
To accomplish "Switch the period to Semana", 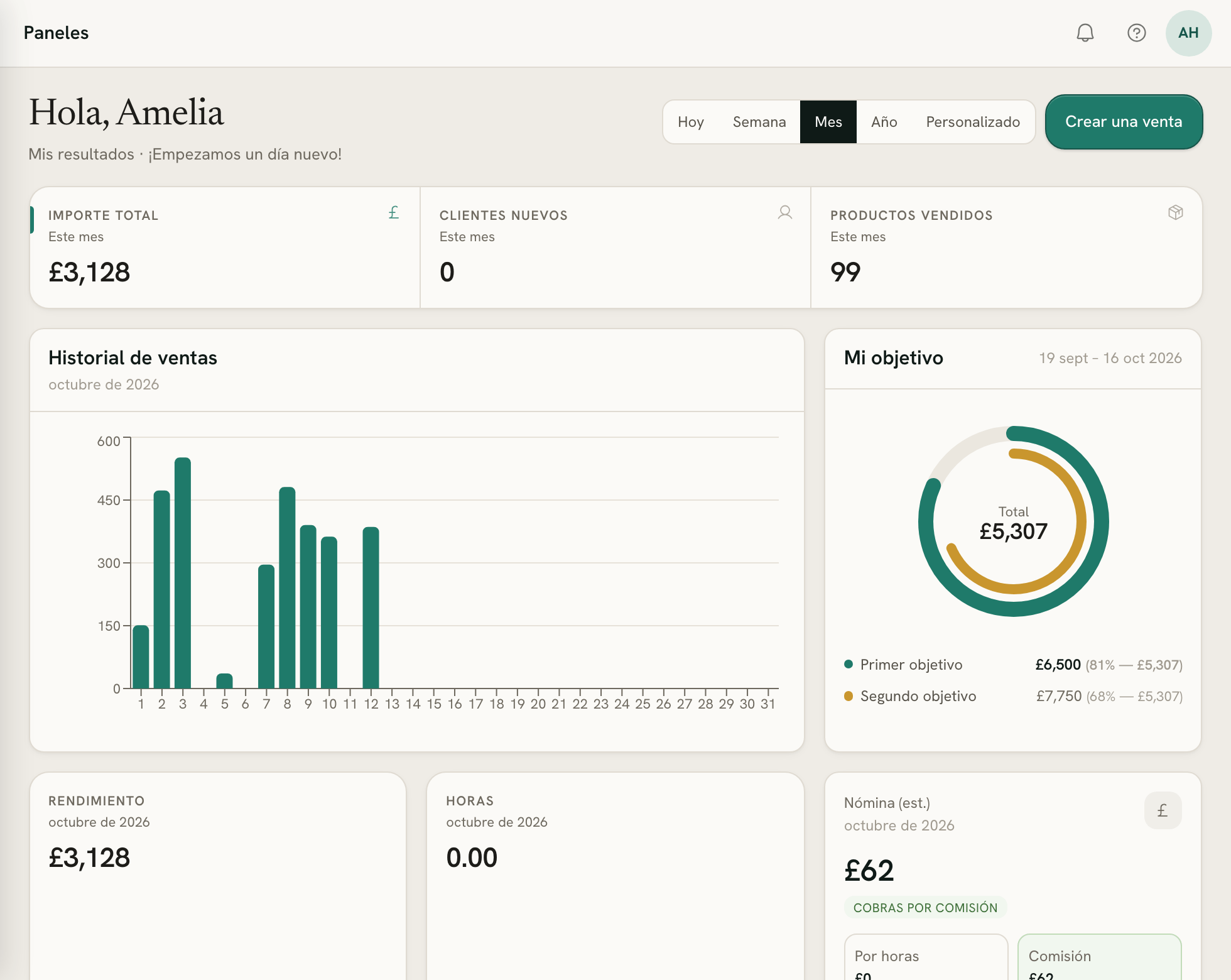I will click(759, 122).
